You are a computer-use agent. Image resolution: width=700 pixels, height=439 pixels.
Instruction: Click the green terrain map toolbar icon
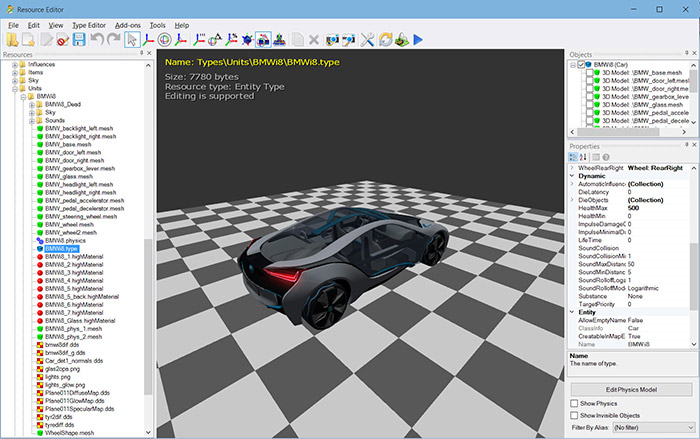(x=402, y=40)
